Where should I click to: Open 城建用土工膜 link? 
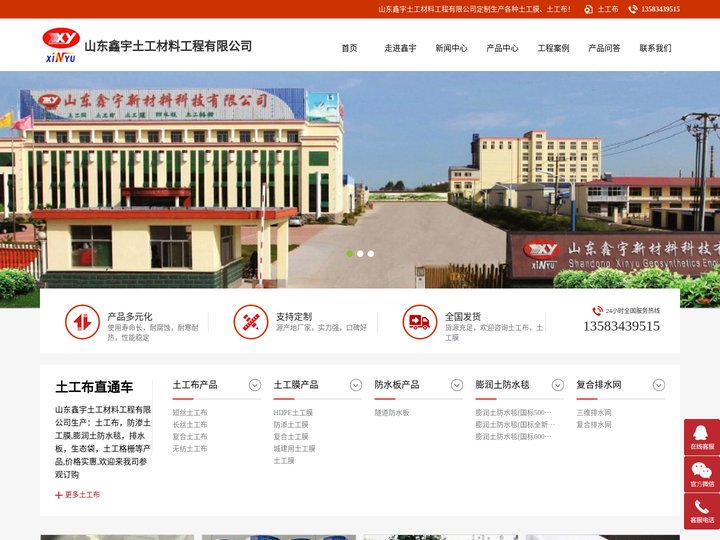[x=294, y=448]
